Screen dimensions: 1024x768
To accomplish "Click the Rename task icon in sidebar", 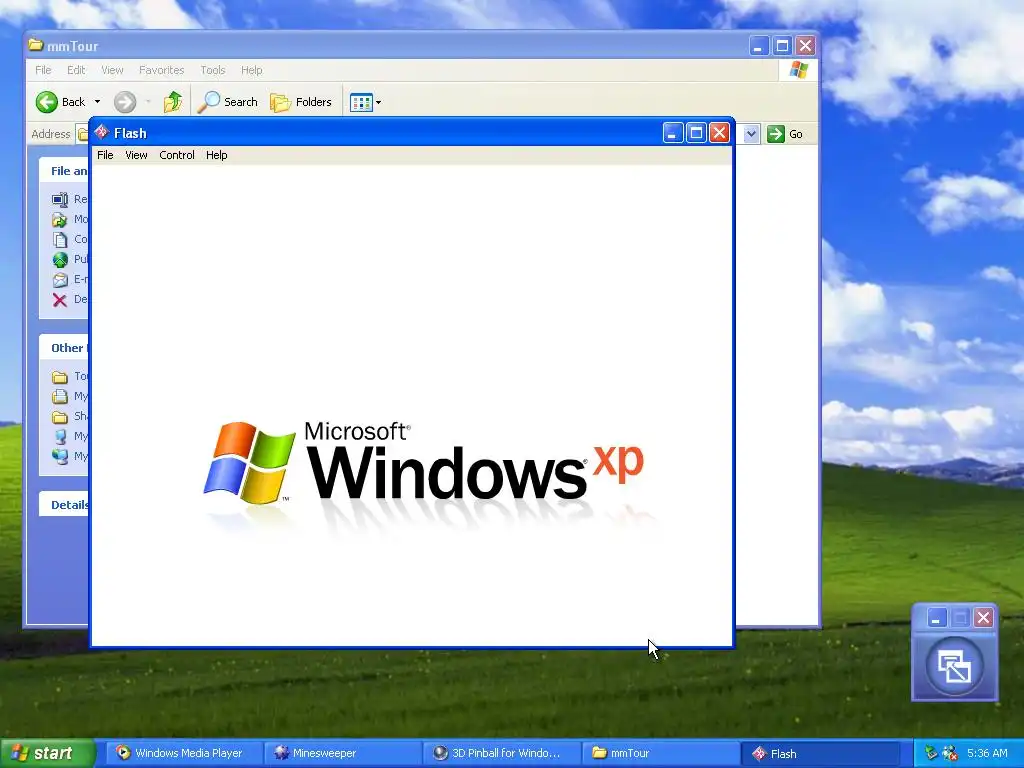I will point(59,199).
